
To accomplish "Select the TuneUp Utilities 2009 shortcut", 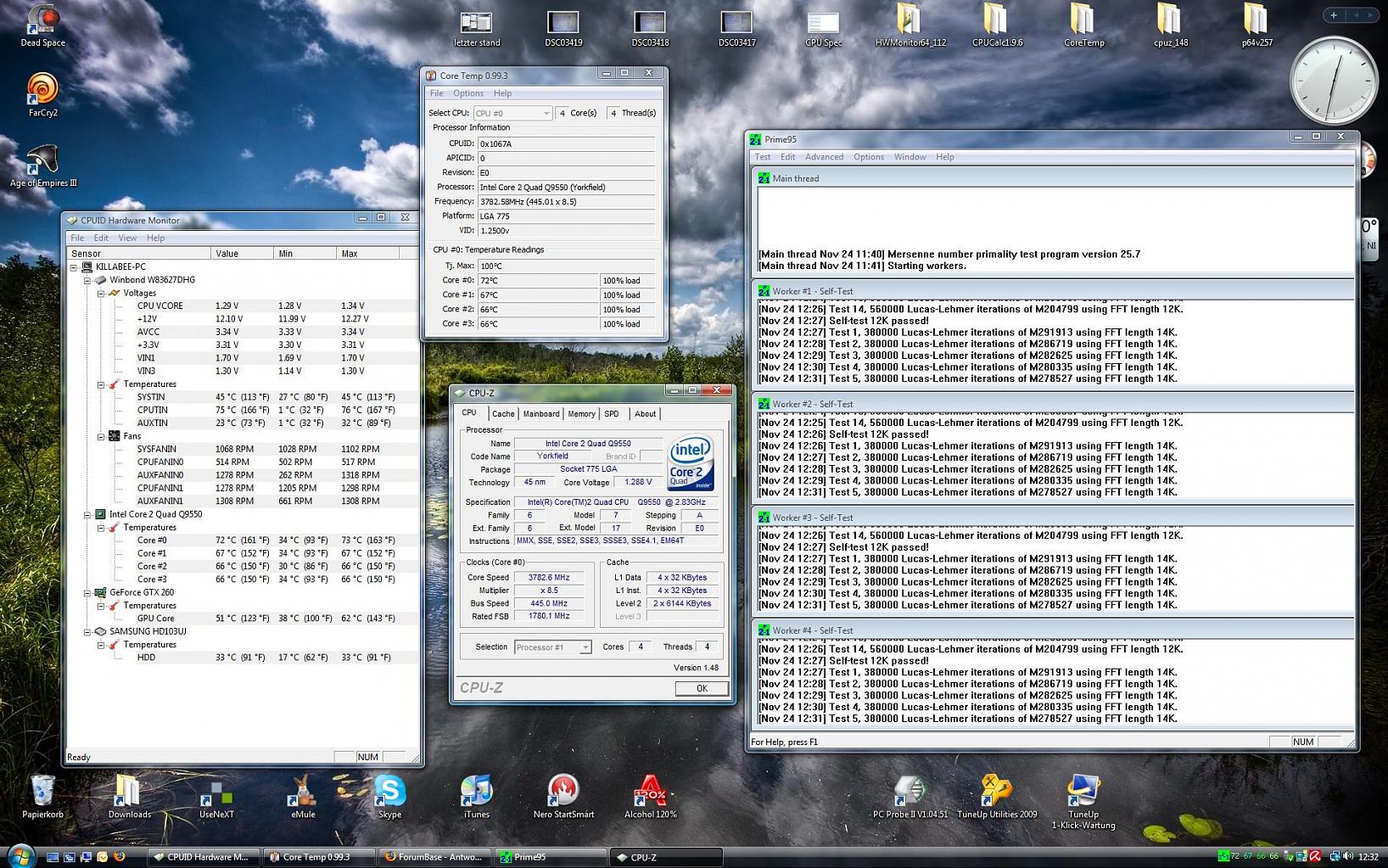I will point(997,797).
